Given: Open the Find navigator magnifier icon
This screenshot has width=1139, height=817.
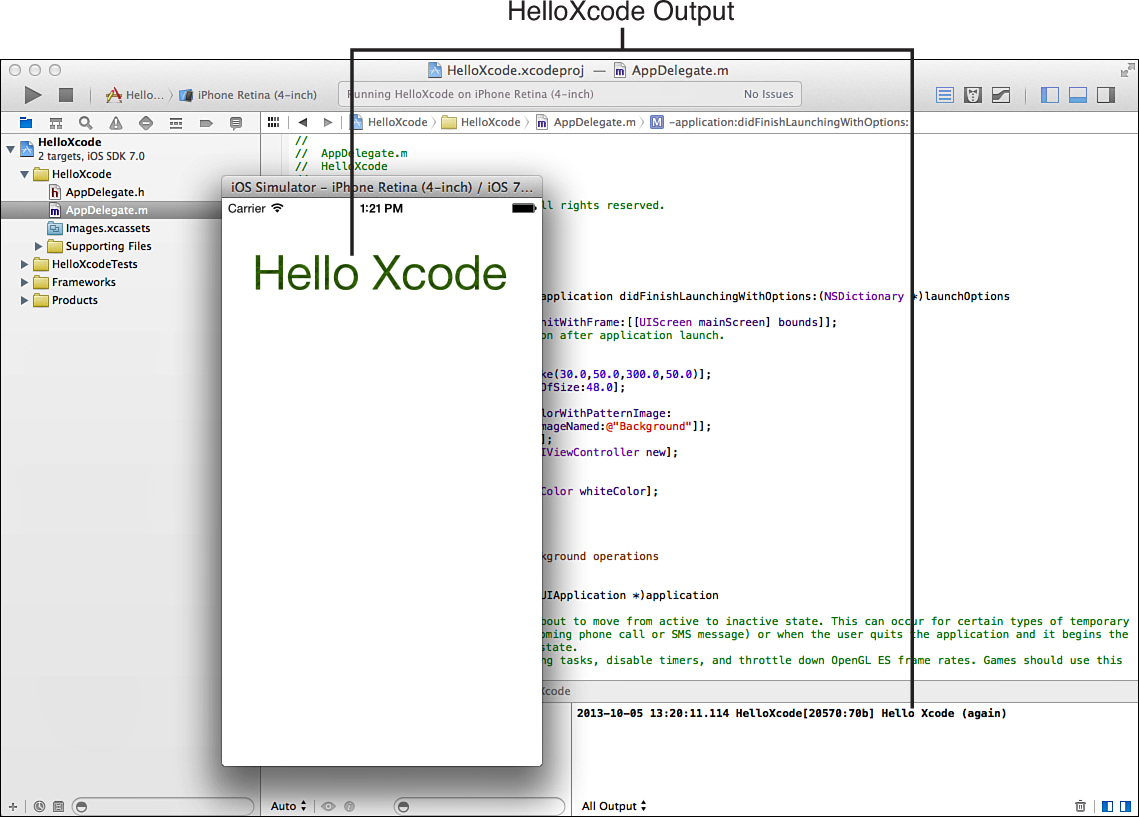Looking at the screenshot, I should pyautogui.click(x=86, y=123).
